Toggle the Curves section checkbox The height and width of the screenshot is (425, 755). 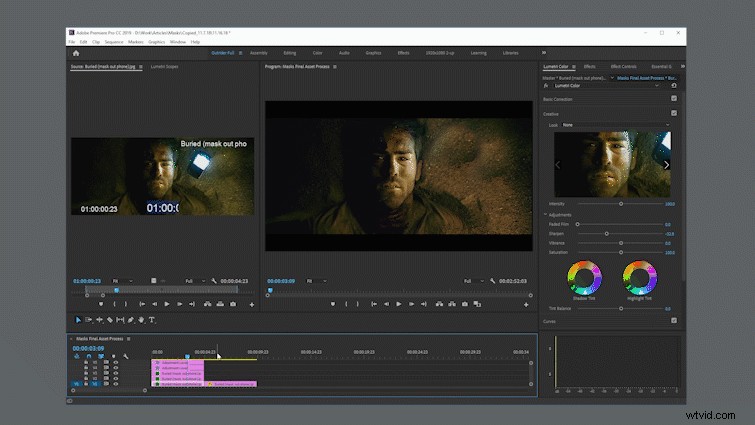coord(674,321)
